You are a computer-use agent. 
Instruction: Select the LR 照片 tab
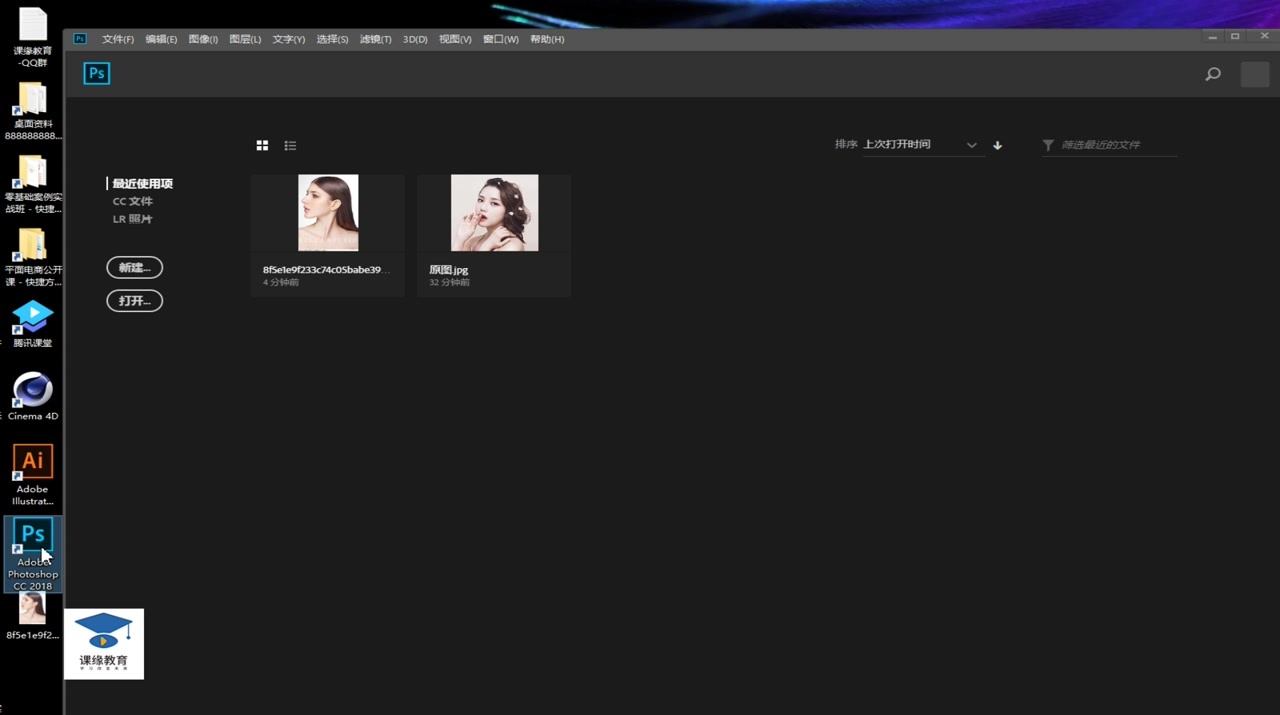pos(133,219)
